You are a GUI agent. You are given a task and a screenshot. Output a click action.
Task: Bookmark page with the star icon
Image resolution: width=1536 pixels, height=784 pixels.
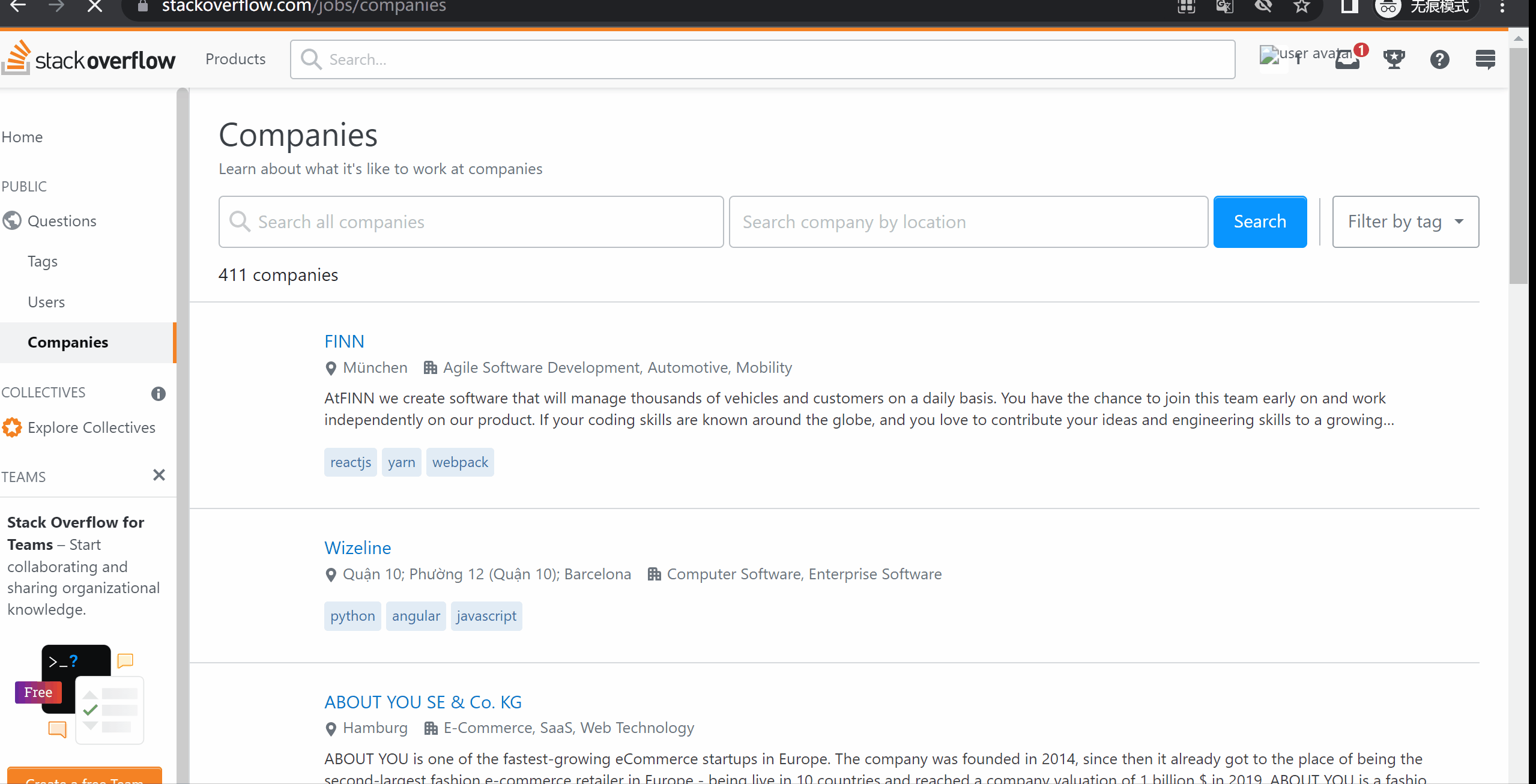point(1301,7)
